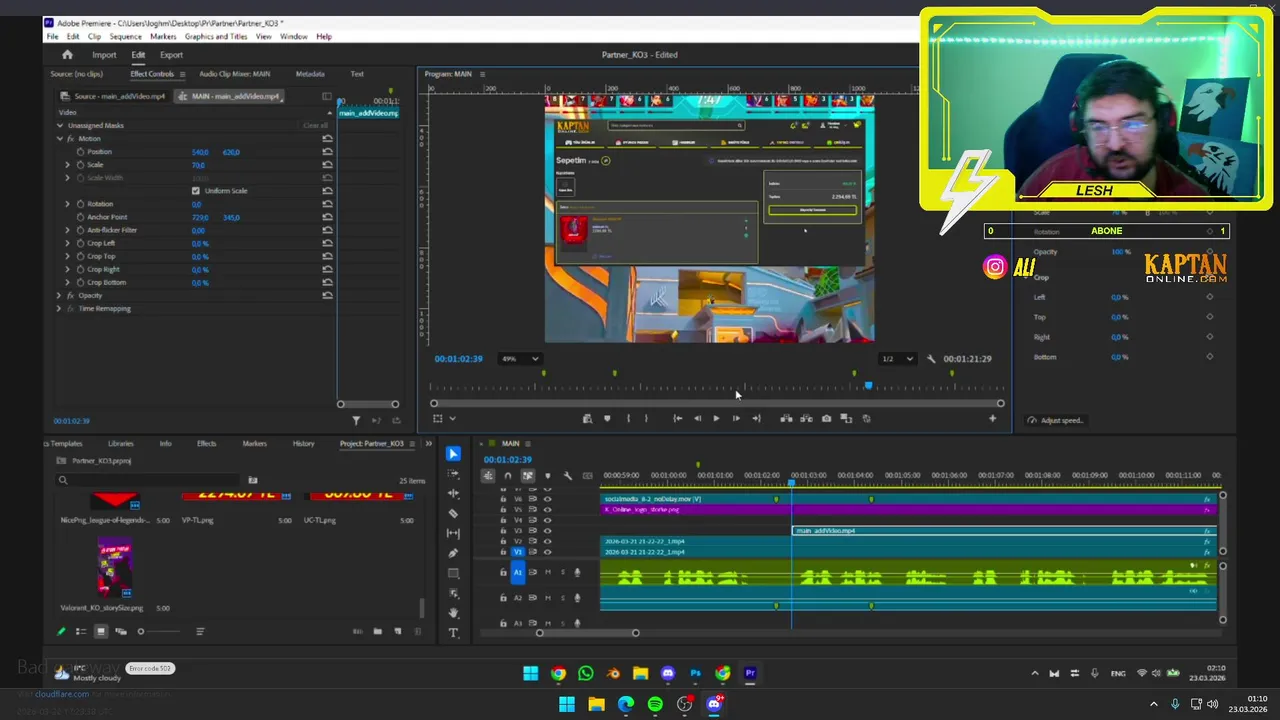
Task: Collapse the Unassigned Masks section
Action: [59, 126]
